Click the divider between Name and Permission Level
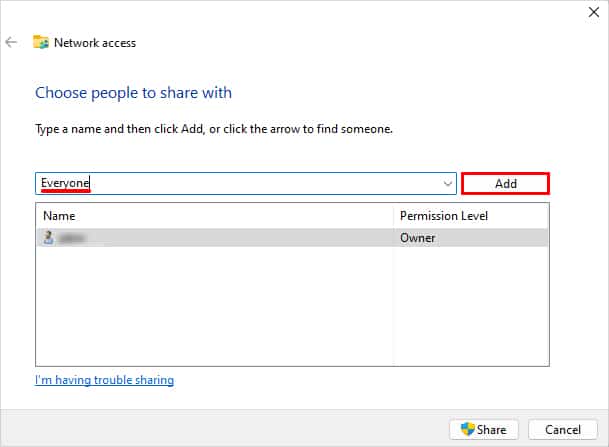Screen dimensions: 609x447 point(393,216)
